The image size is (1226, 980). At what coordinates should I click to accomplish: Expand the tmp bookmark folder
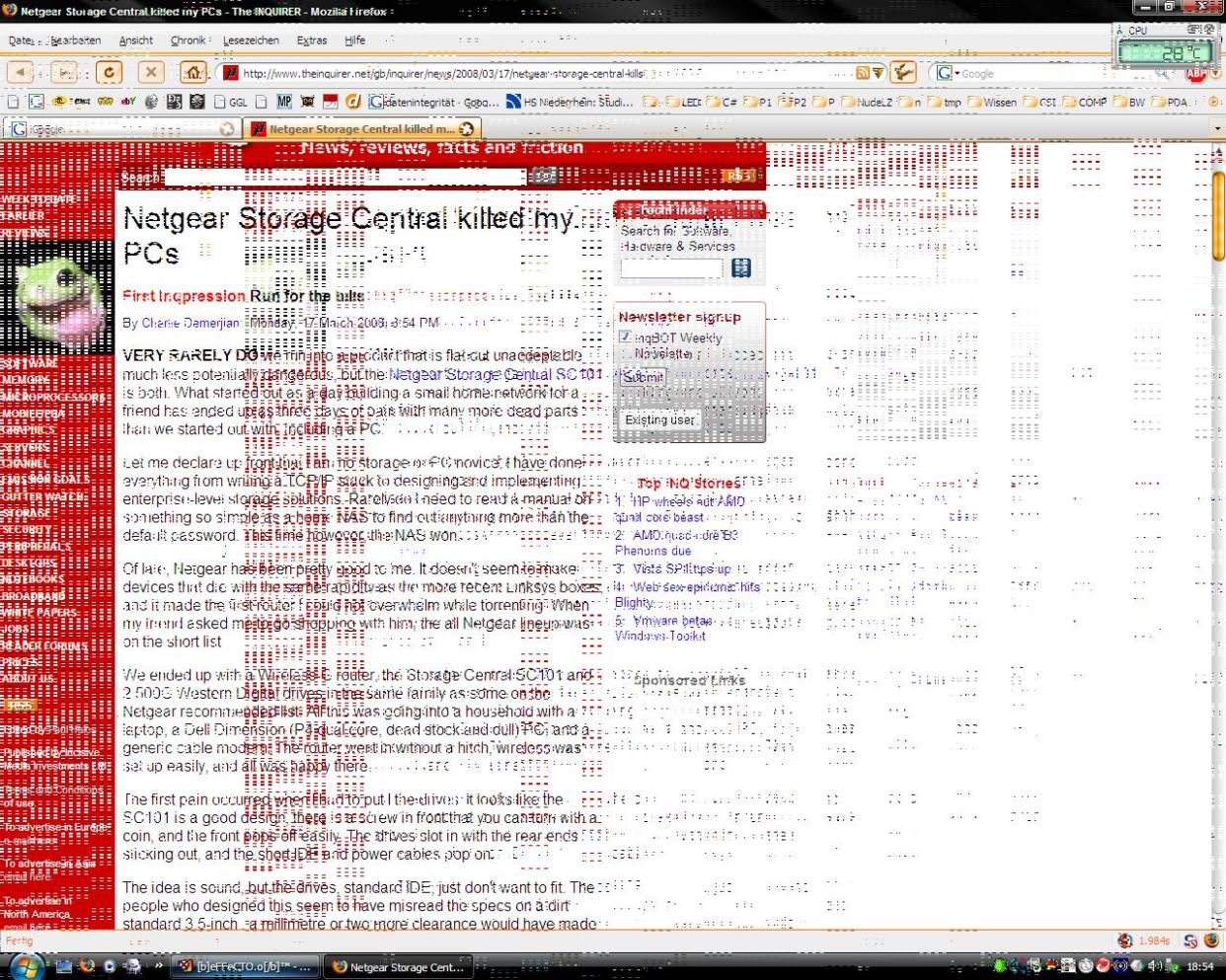point(945,102)
